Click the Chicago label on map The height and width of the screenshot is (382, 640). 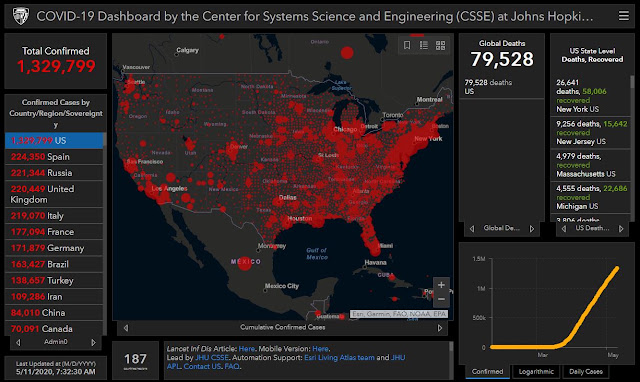tap(345, 129)
